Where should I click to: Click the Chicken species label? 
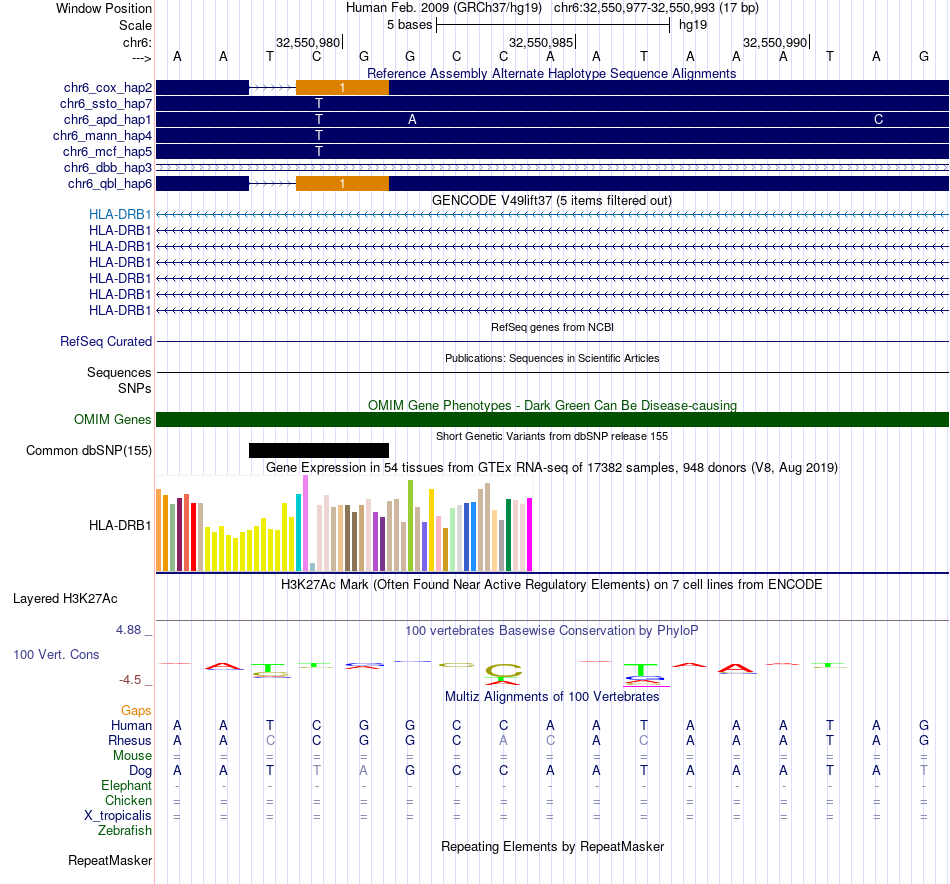128,800
